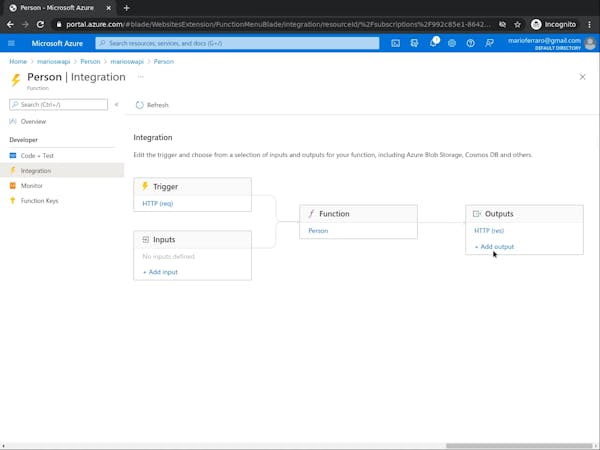The width and height of the screenshot is (600, 450).
Task: Close the Person Integration blade
Action: tap(583, 77)
